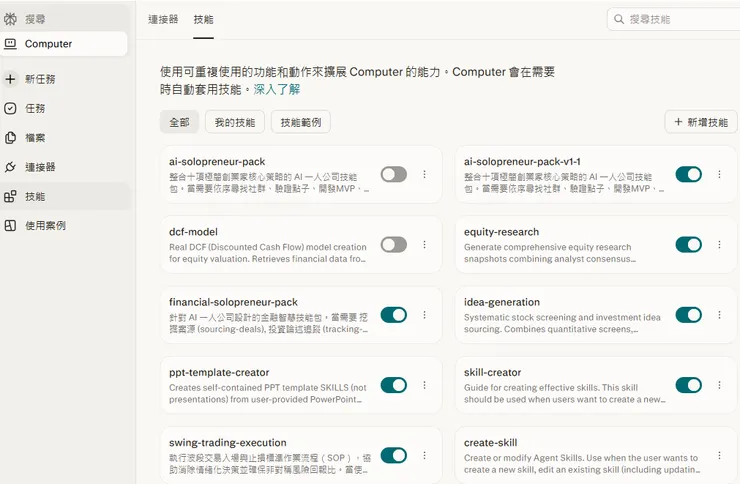This screenshot has width=740, height=484.
Task: Click the magnifier icon in 搜尋技能 box
Action: [x=619, y=19]
